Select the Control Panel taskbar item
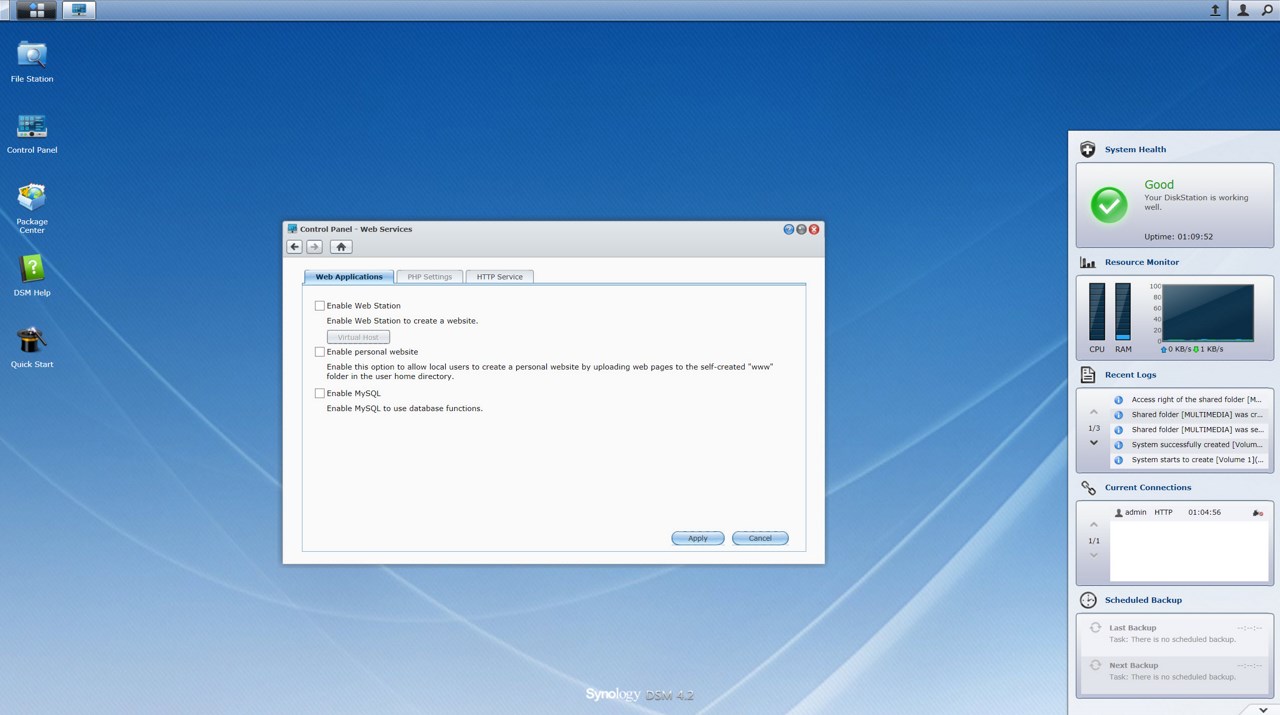Screen dimensions: 1280x715 point(79,10)
